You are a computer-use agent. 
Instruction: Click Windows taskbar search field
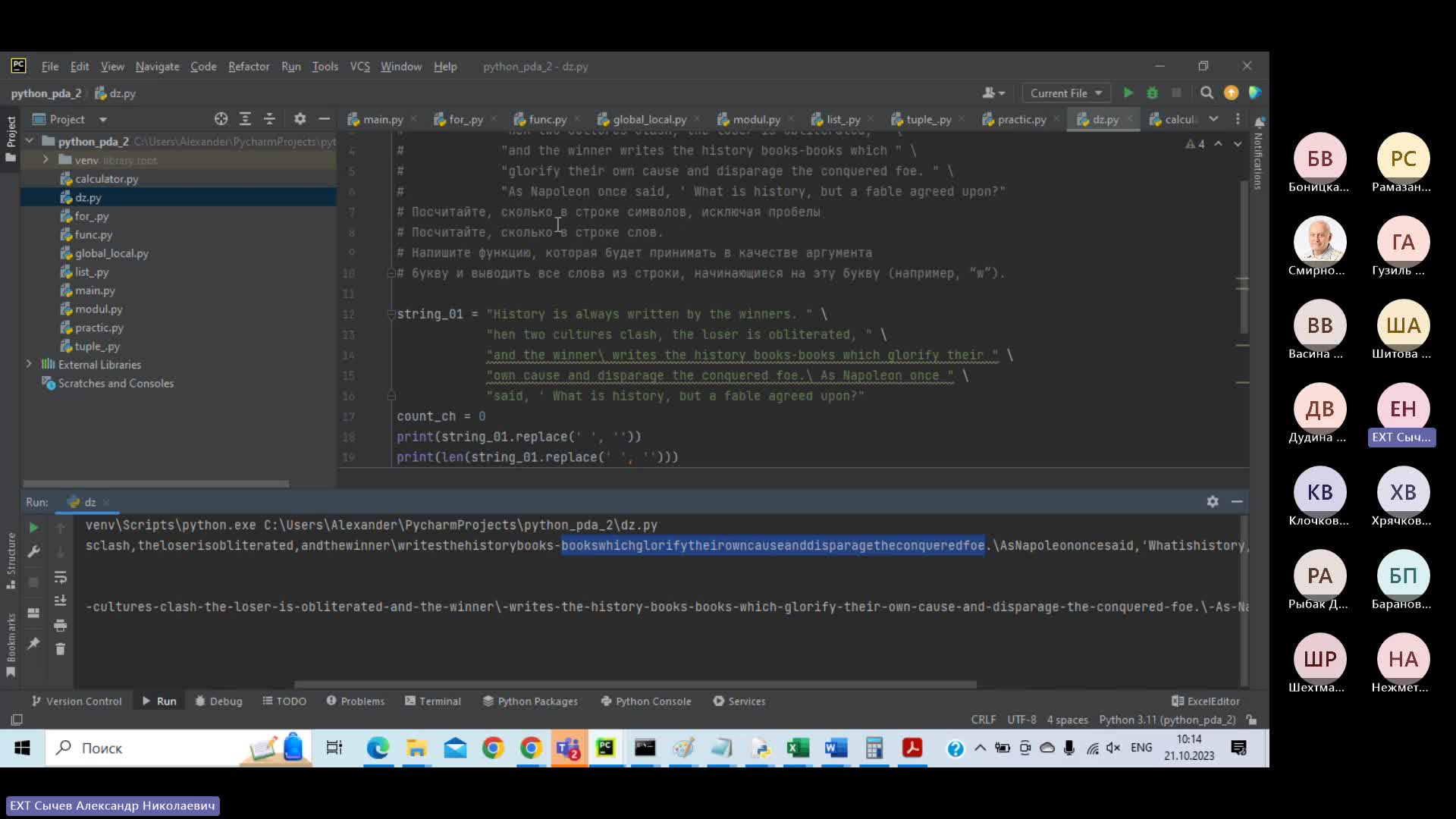[x=178, y=748]
